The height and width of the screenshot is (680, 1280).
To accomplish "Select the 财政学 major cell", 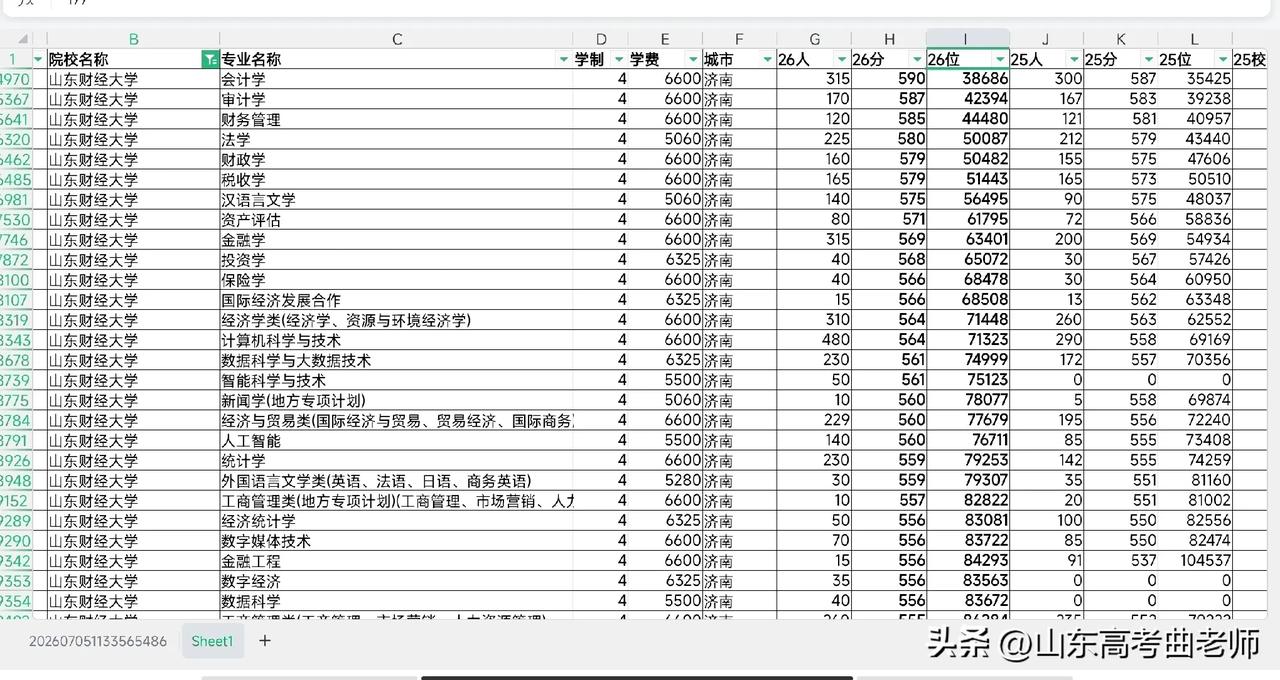I will click(396, 159).
